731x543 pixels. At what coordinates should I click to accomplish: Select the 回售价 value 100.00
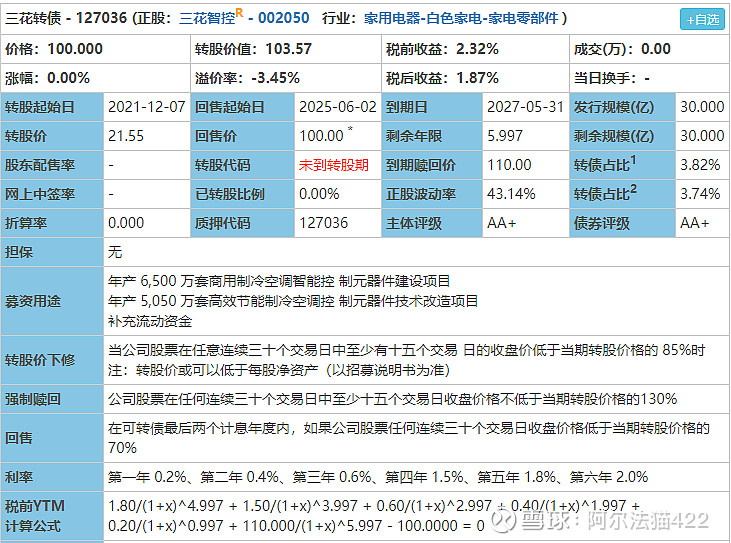pyautogui.click(x=321, y=136)
